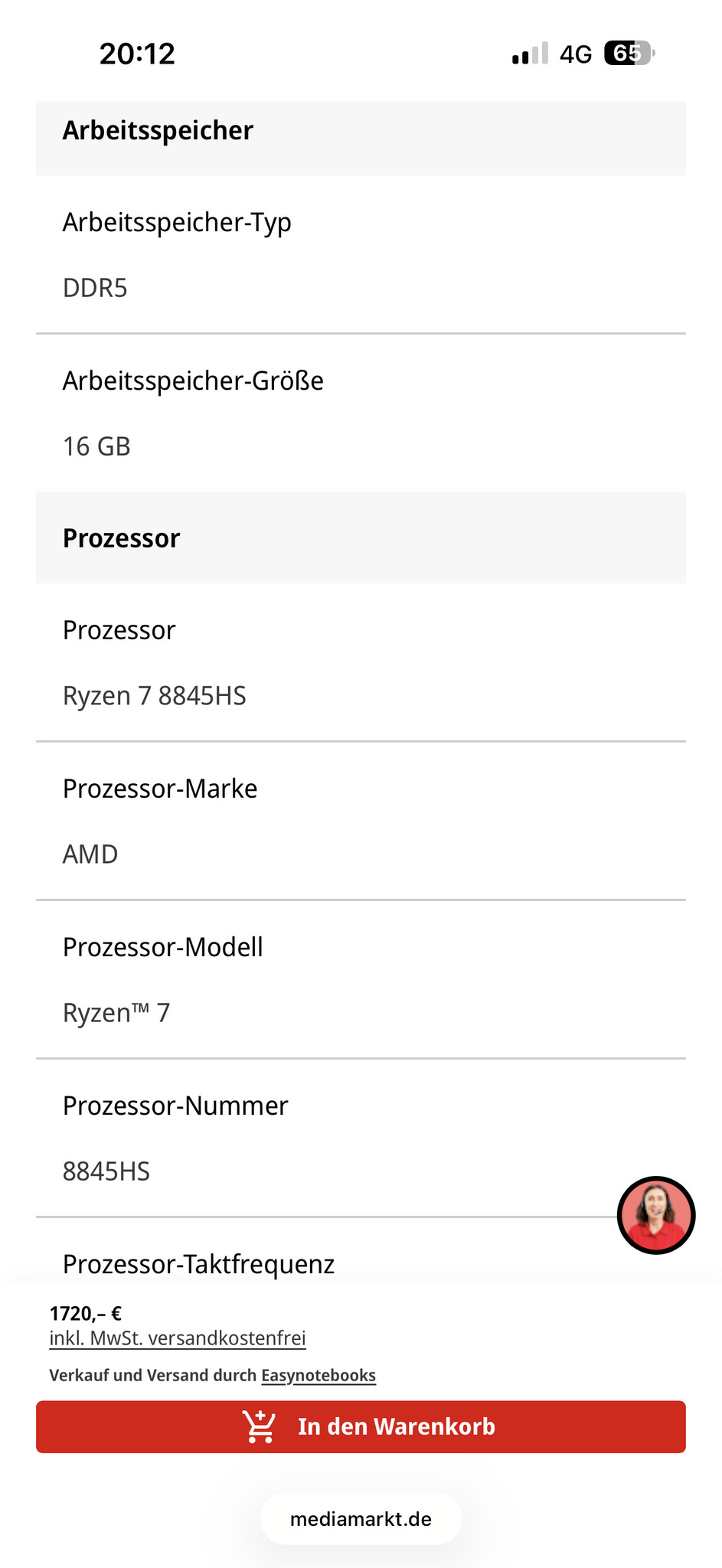Viewport: 722px width, 1568px height.
Task: Select the Arbeitsspeicher section header
Action: tap(158, 131)
